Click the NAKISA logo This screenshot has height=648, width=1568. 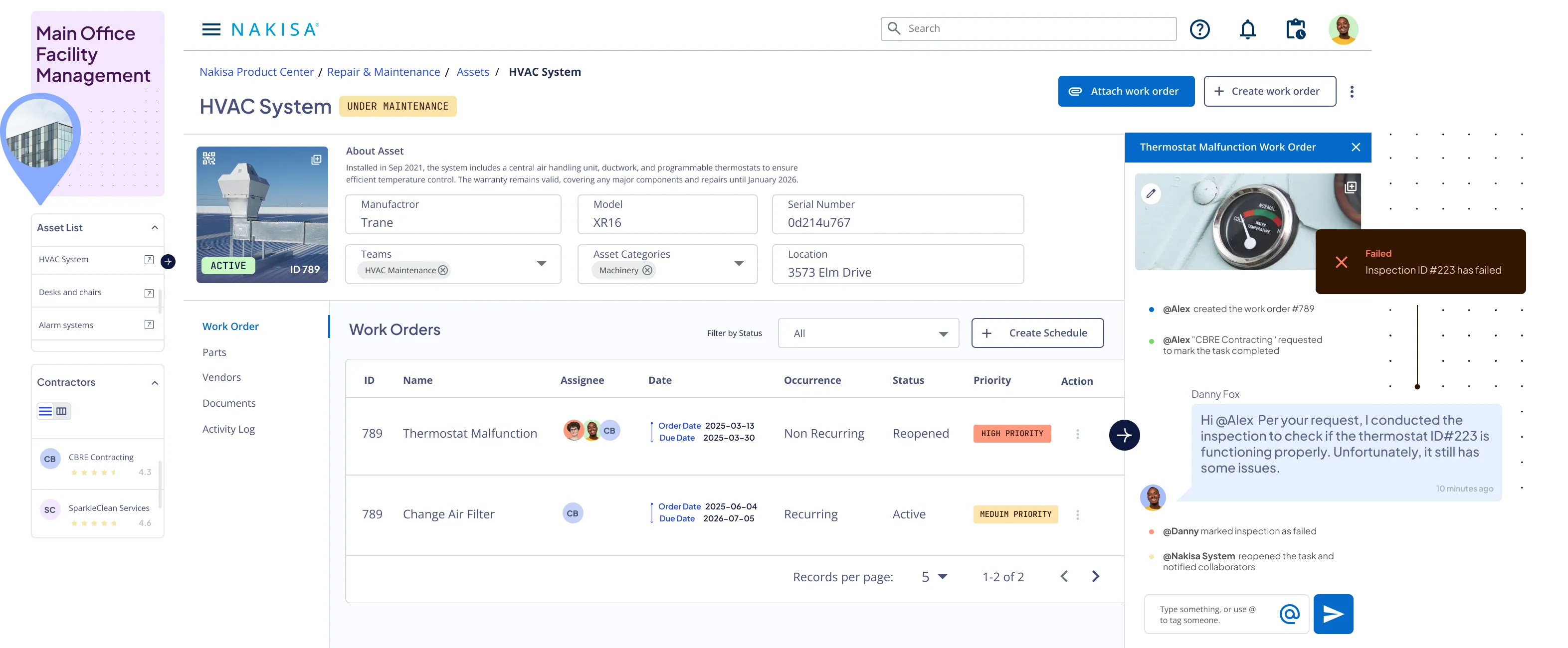(274, 29)
